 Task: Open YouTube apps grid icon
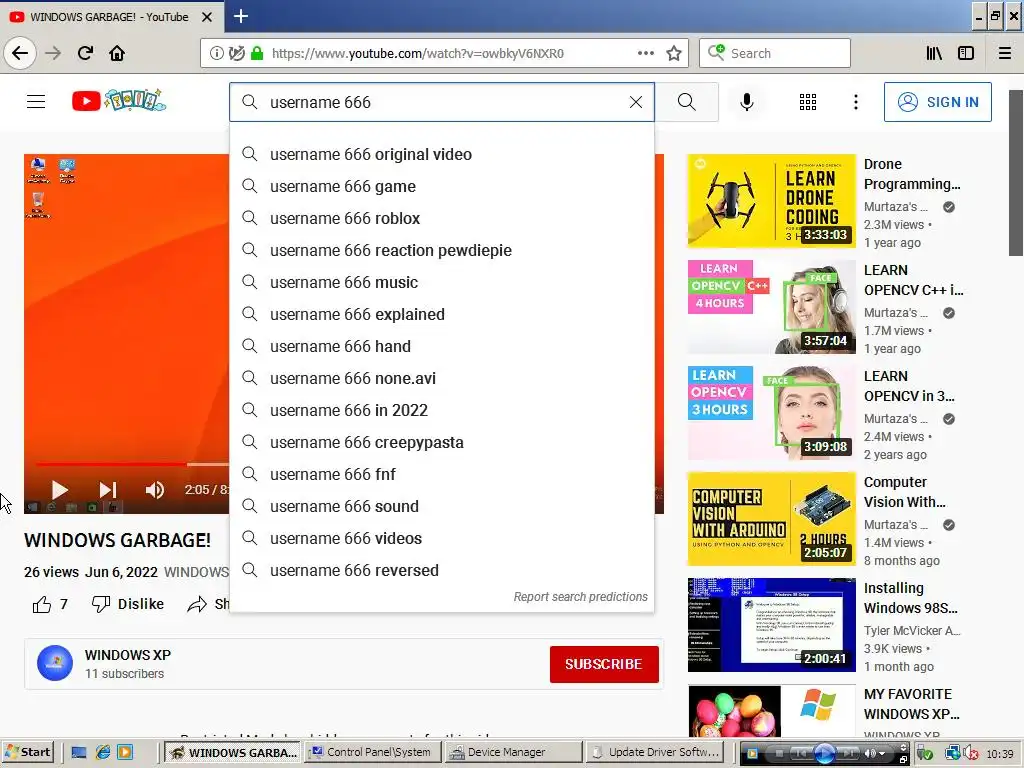point(808,102)
